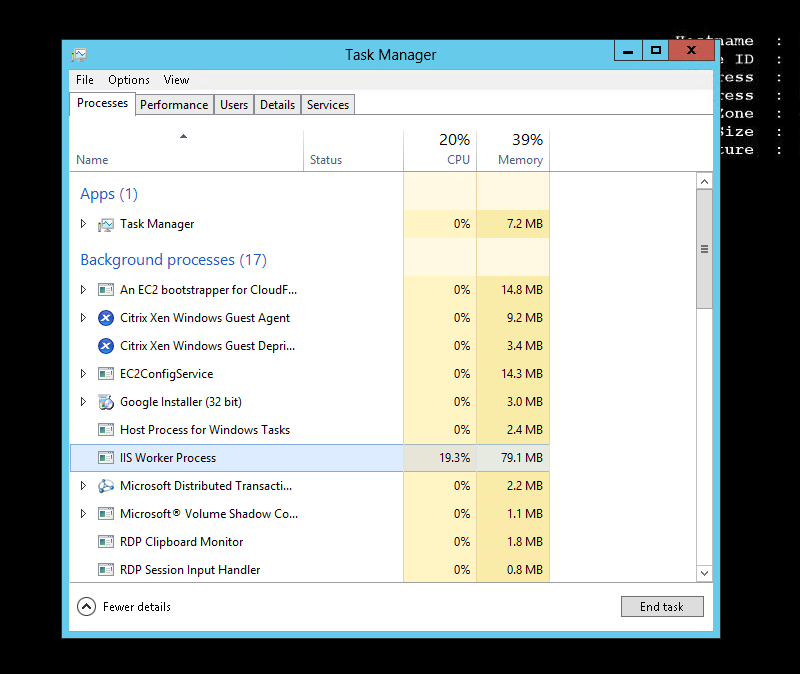
Task: Expand the Google Installer process group
Action: 84,402
